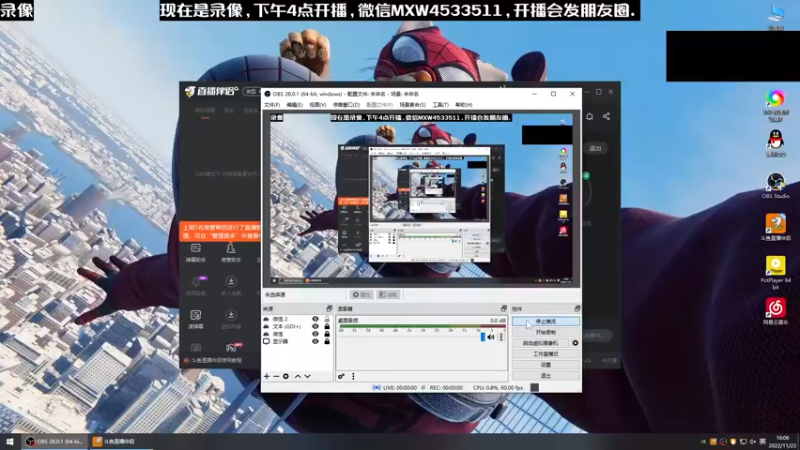Pop out the Controls dock panel
This screenshot has height=450, width=800.
pyautogui.click(x=577, y=309)
